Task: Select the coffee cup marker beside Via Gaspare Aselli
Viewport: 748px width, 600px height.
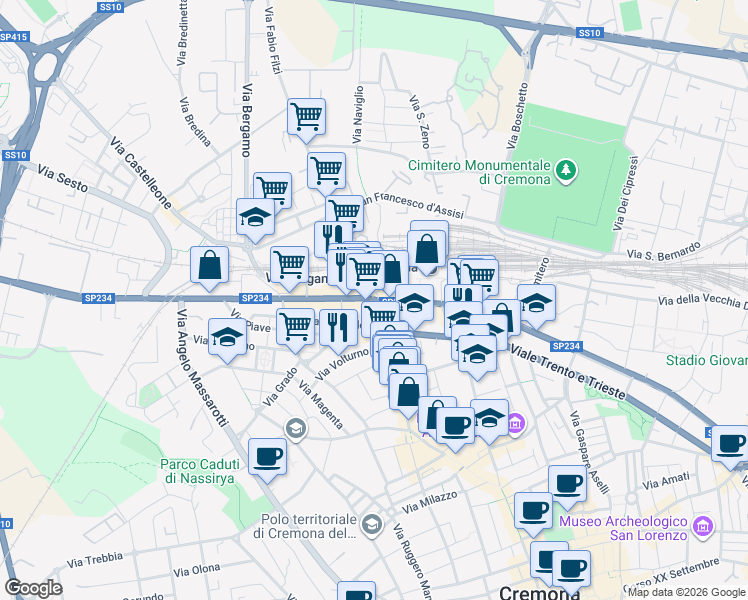Action: tap(567, 485)
